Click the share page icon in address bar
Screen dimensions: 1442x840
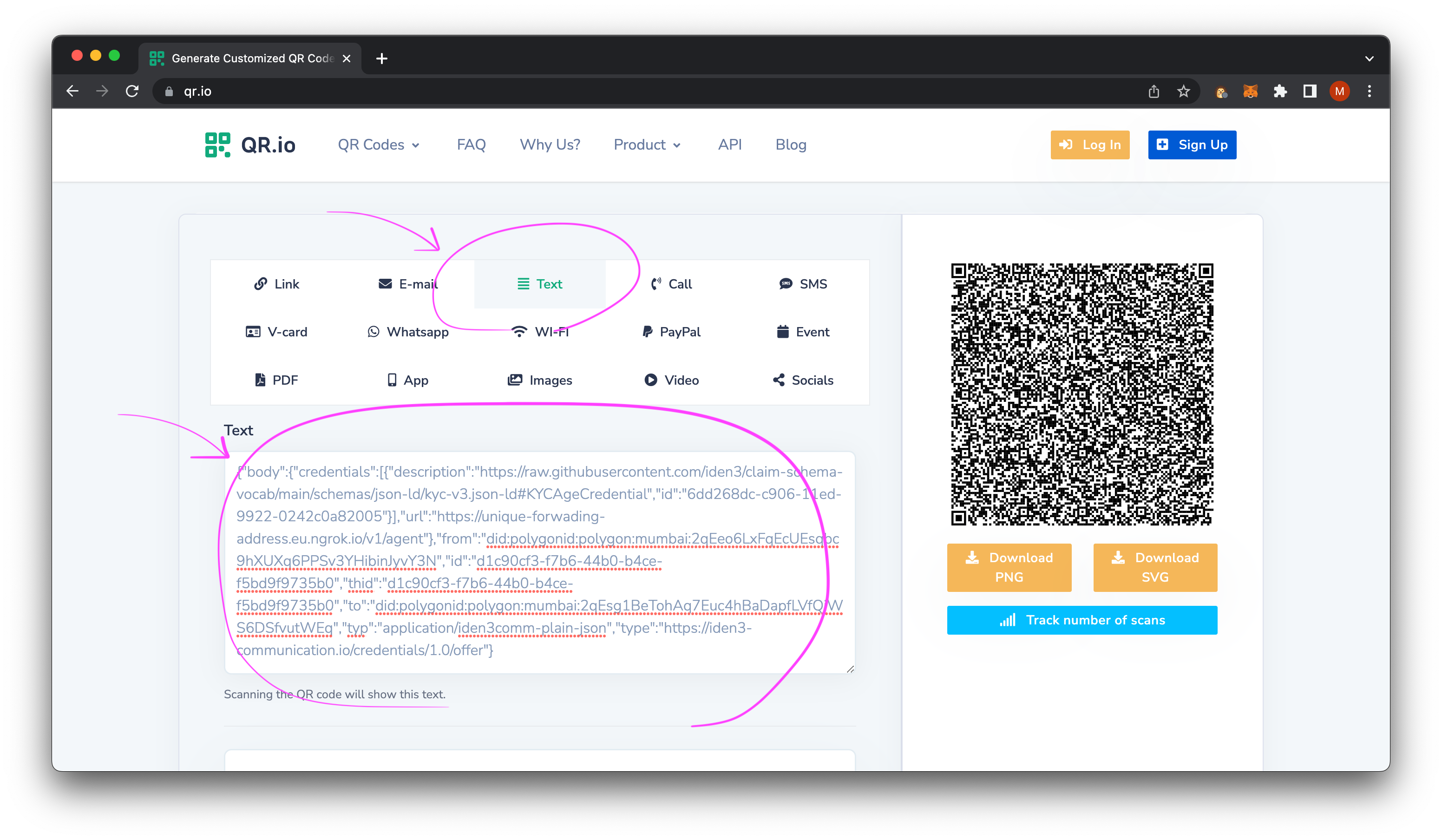point(1154,92)
